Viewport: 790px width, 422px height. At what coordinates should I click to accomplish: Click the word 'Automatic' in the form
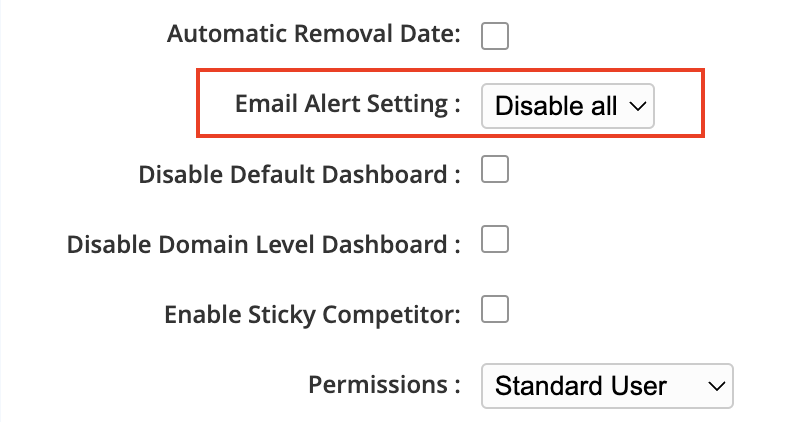pyautogui.click(x=217, y=34)
